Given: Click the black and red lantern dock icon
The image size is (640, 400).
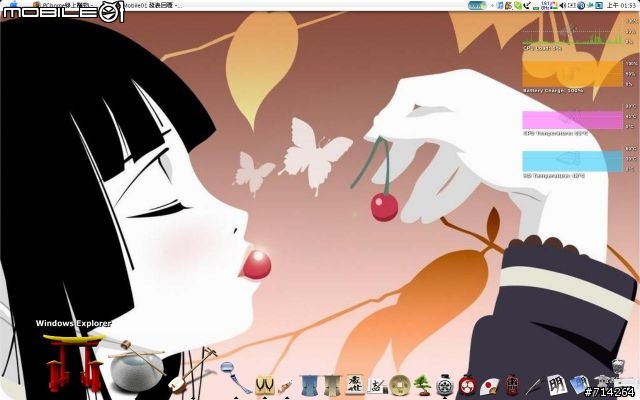Looking at the screenshot, I should [x=511, y=385].
